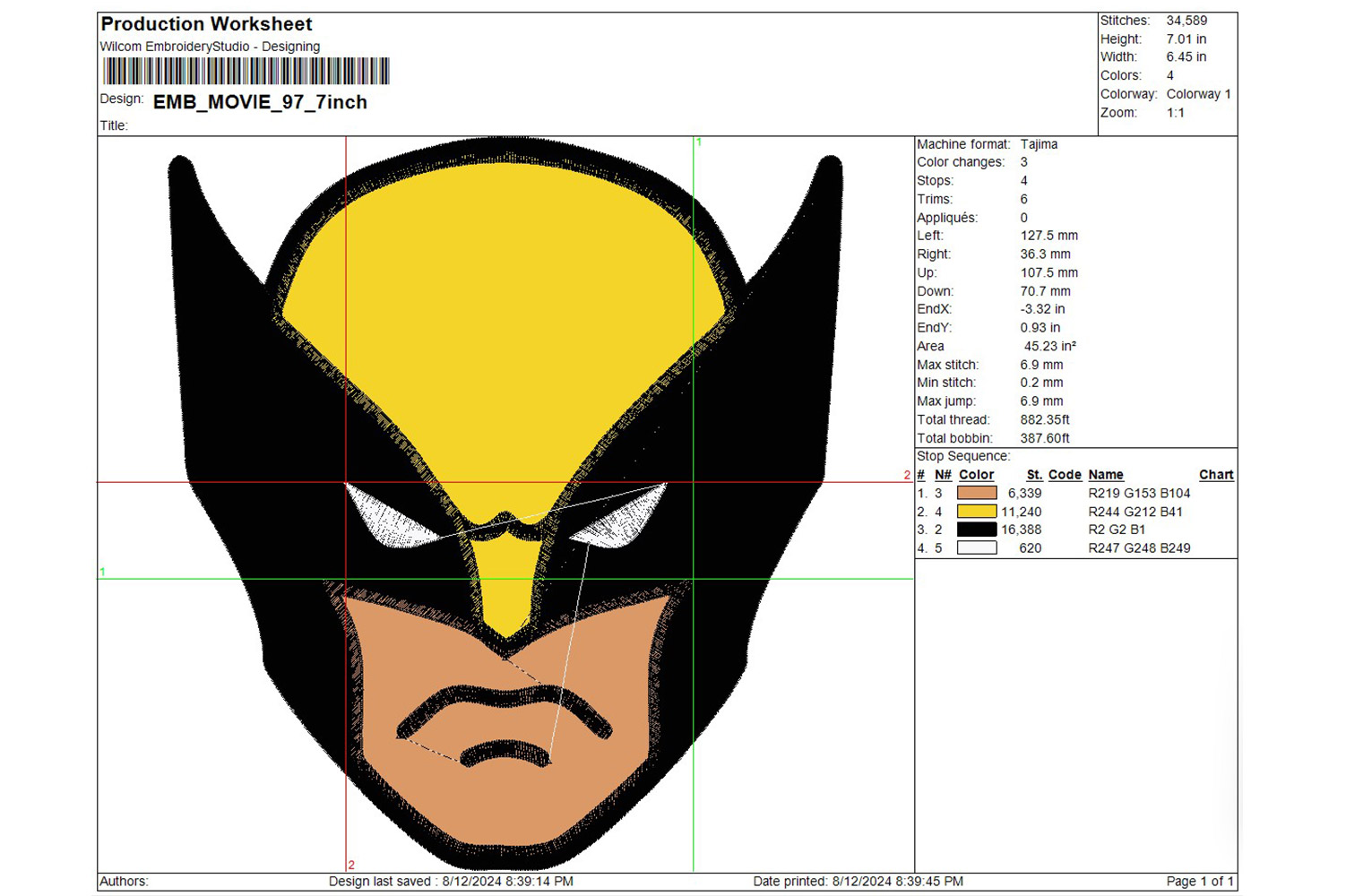Click the color name R2 G2 B1

coord(1117,530)
